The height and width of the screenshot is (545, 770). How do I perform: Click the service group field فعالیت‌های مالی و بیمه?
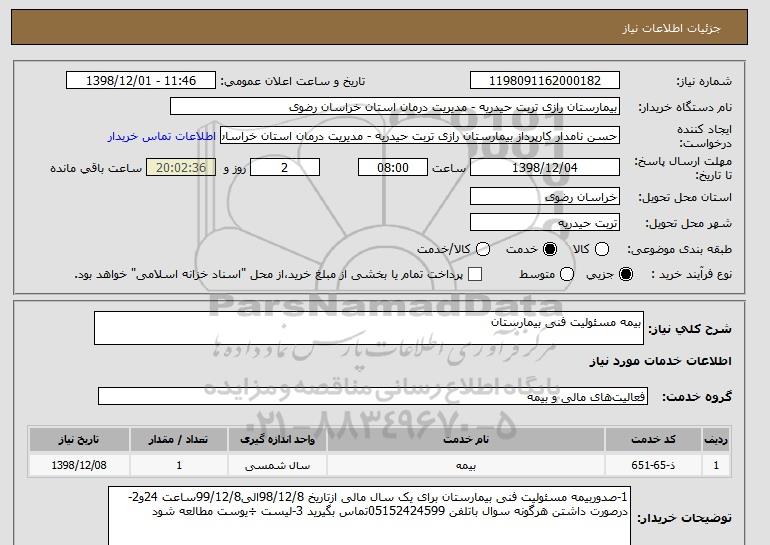coord(373,396)
